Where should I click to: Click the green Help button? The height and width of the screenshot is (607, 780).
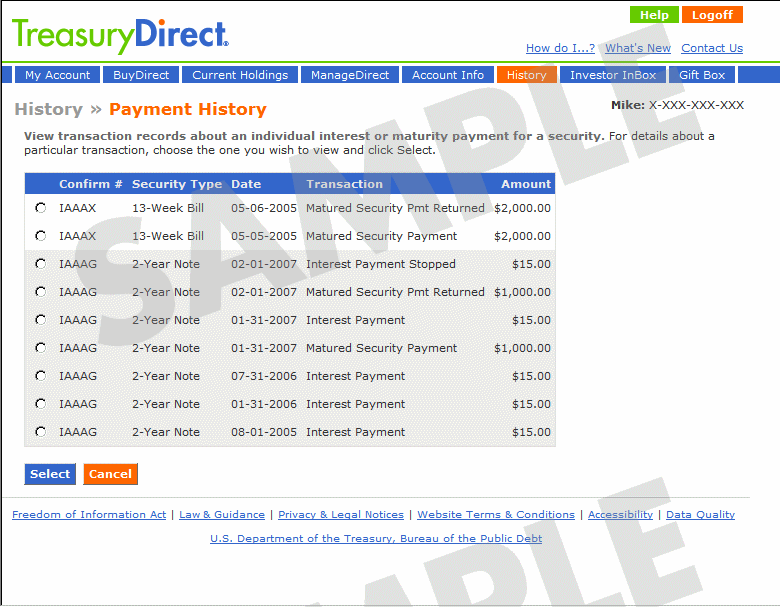(654, 15)
